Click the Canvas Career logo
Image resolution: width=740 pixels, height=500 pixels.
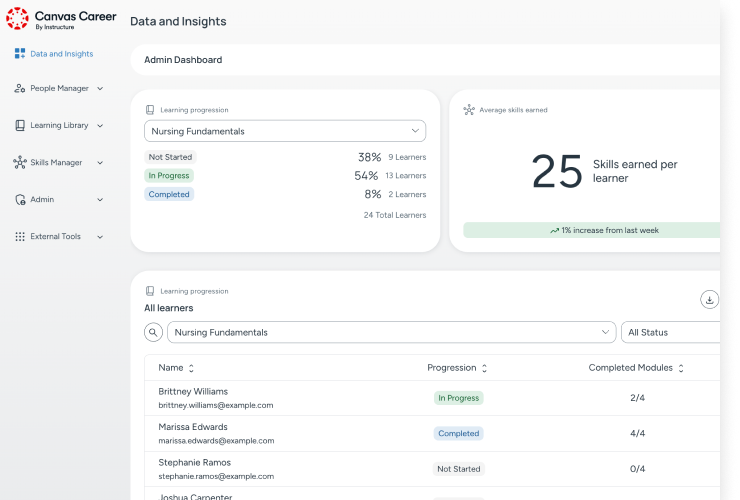(18, 18)
